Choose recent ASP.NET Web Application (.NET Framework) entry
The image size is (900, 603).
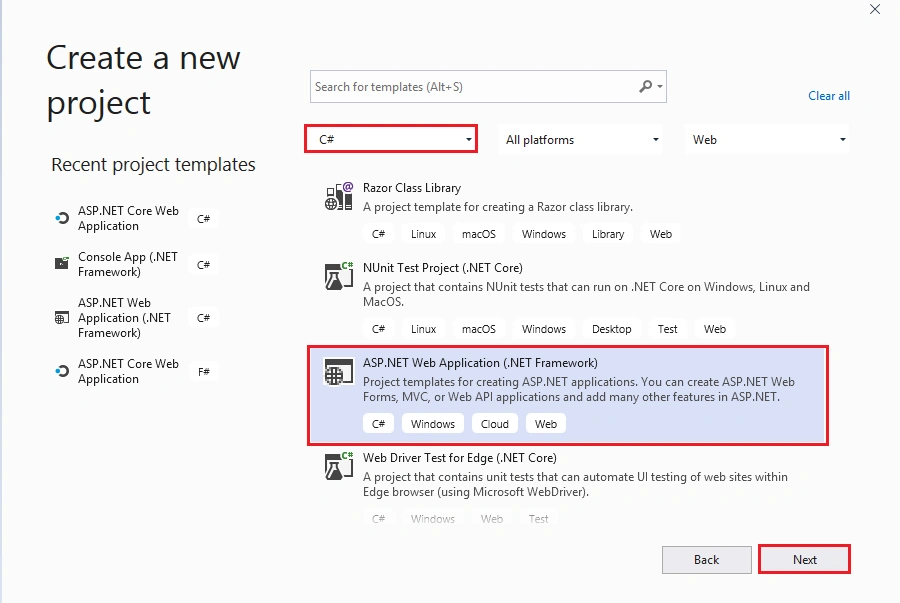[x=135, y=317]
